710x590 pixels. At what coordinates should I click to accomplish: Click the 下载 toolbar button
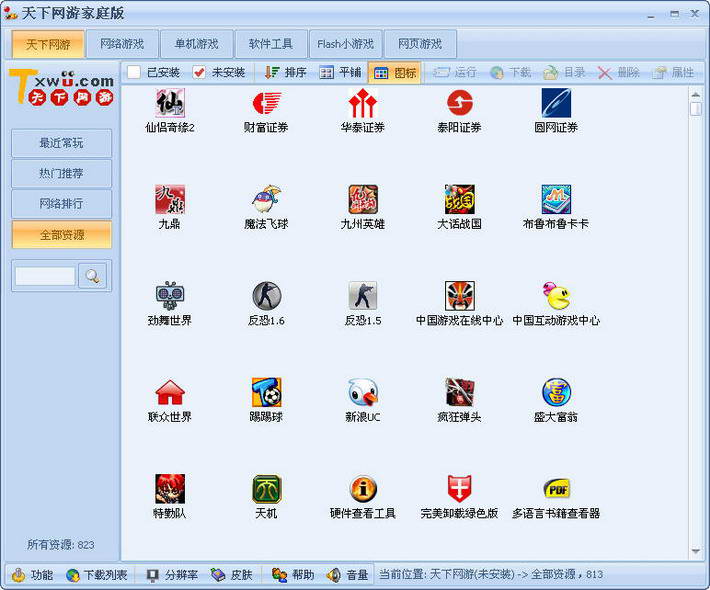[x=510, y=72]
